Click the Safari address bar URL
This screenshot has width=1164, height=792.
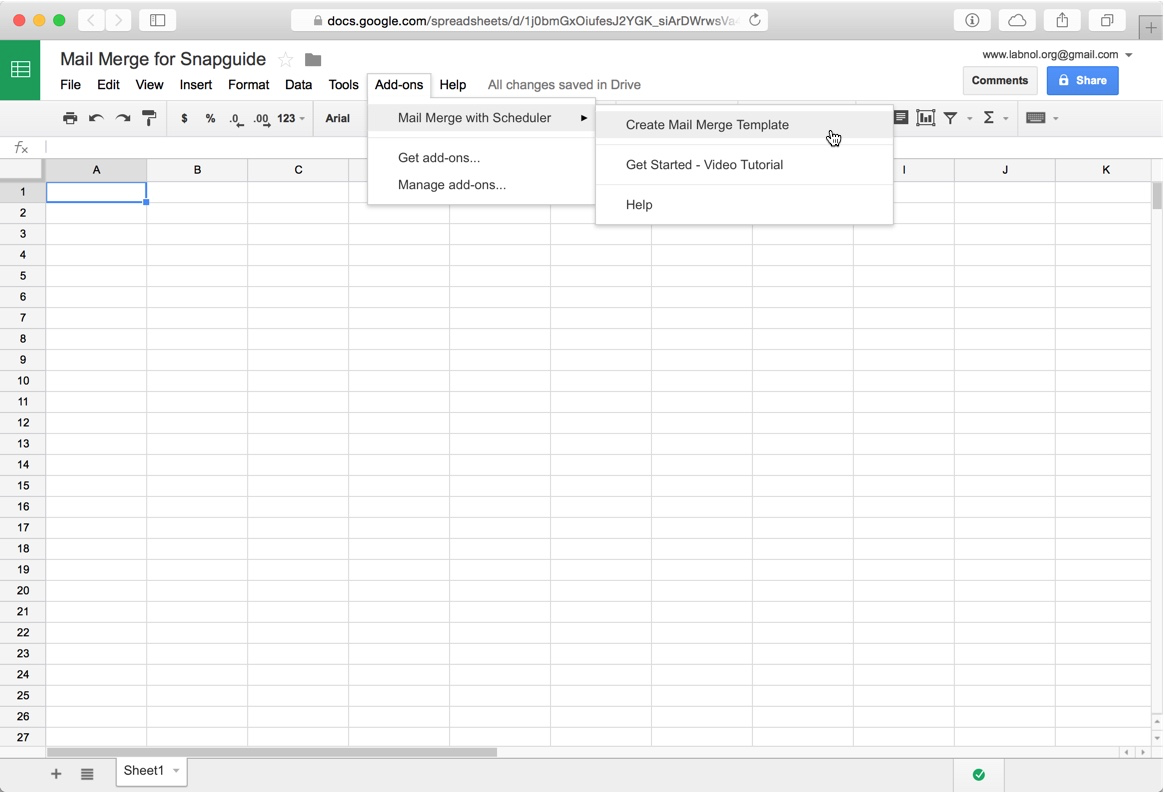pyautogui.click(x=529, y=20)
